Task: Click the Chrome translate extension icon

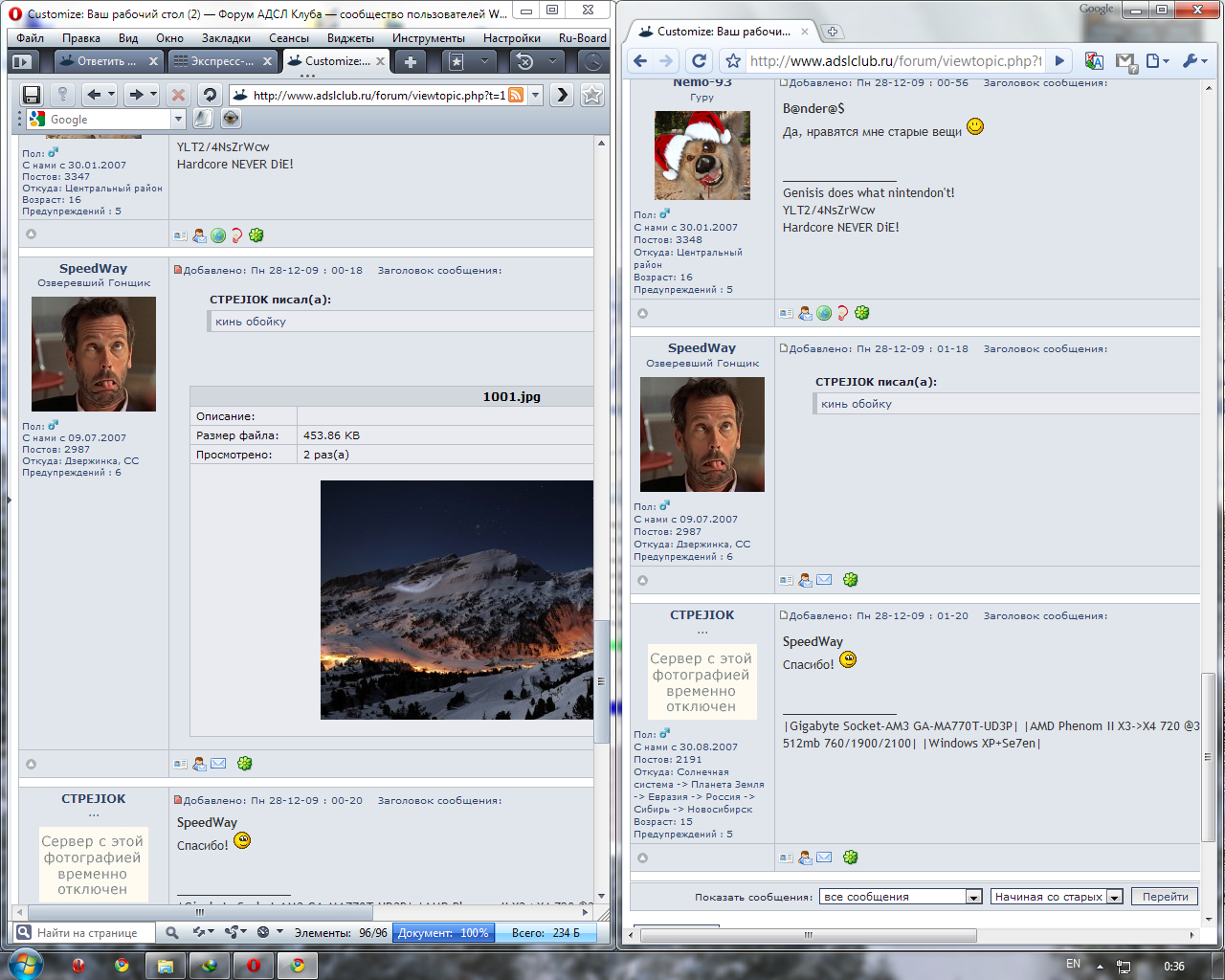Action: [1095, 61]
